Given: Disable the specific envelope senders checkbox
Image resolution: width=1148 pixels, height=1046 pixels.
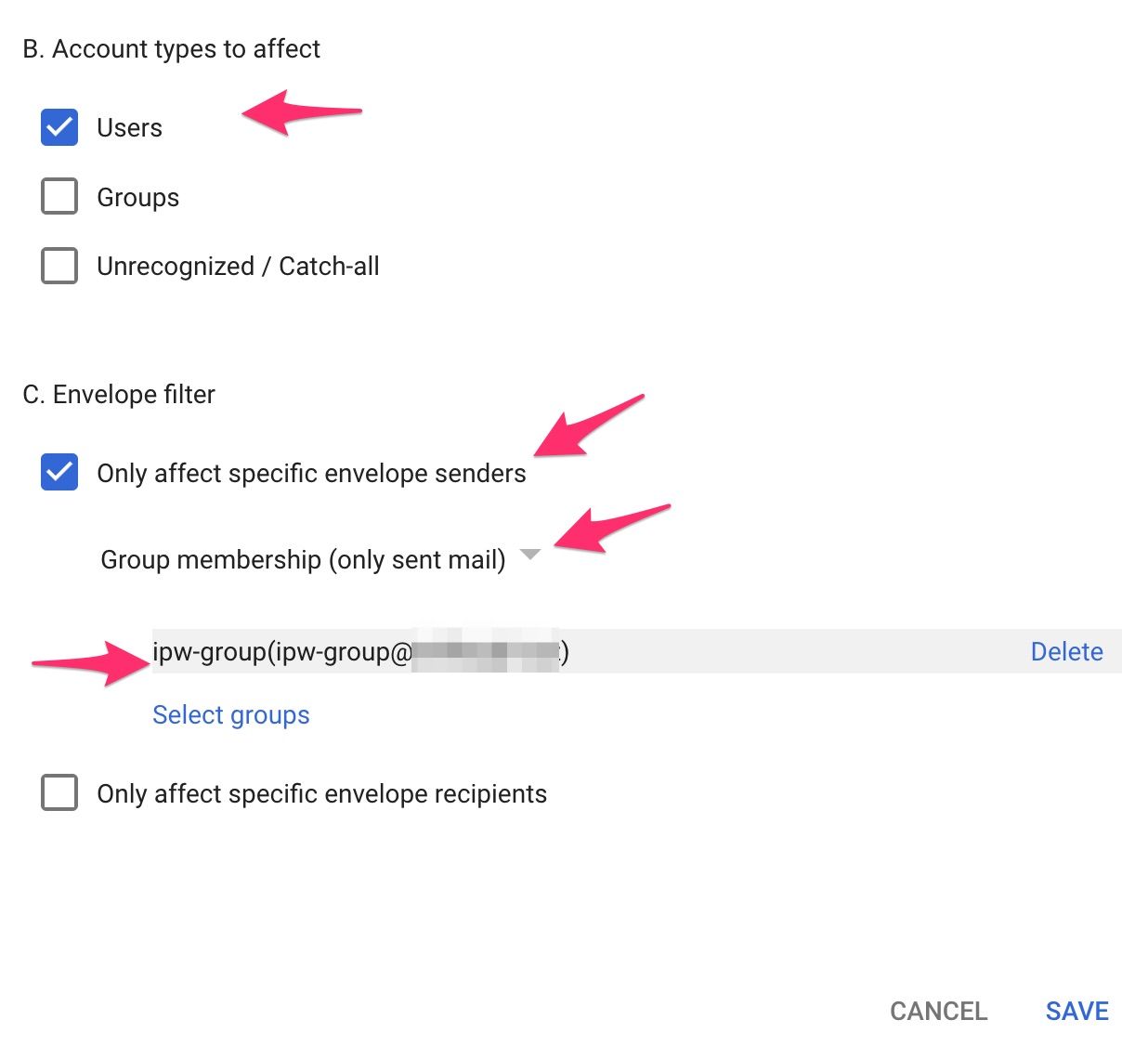Looking at the screenshot, I should click(x=59, y=472).
